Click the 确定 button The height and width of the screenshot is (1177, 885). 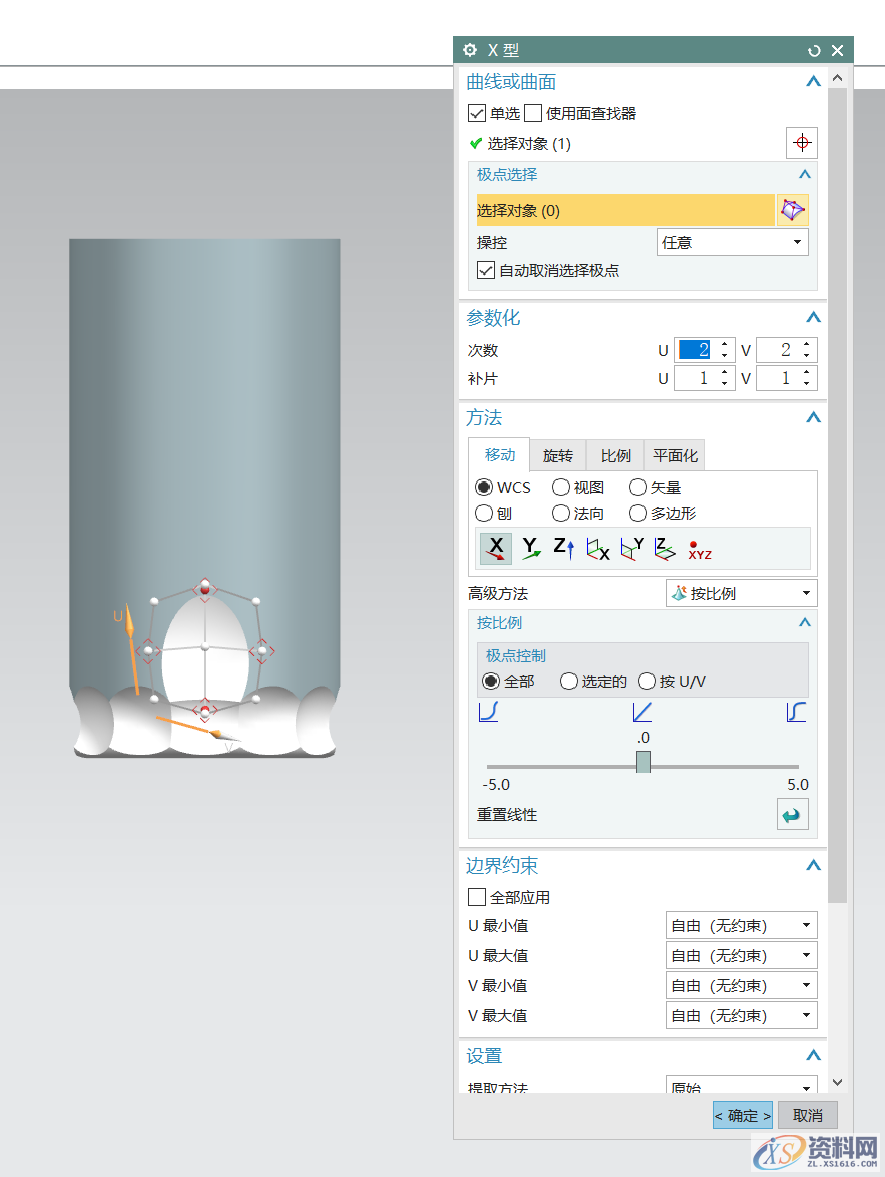(x=742, y=1116)
